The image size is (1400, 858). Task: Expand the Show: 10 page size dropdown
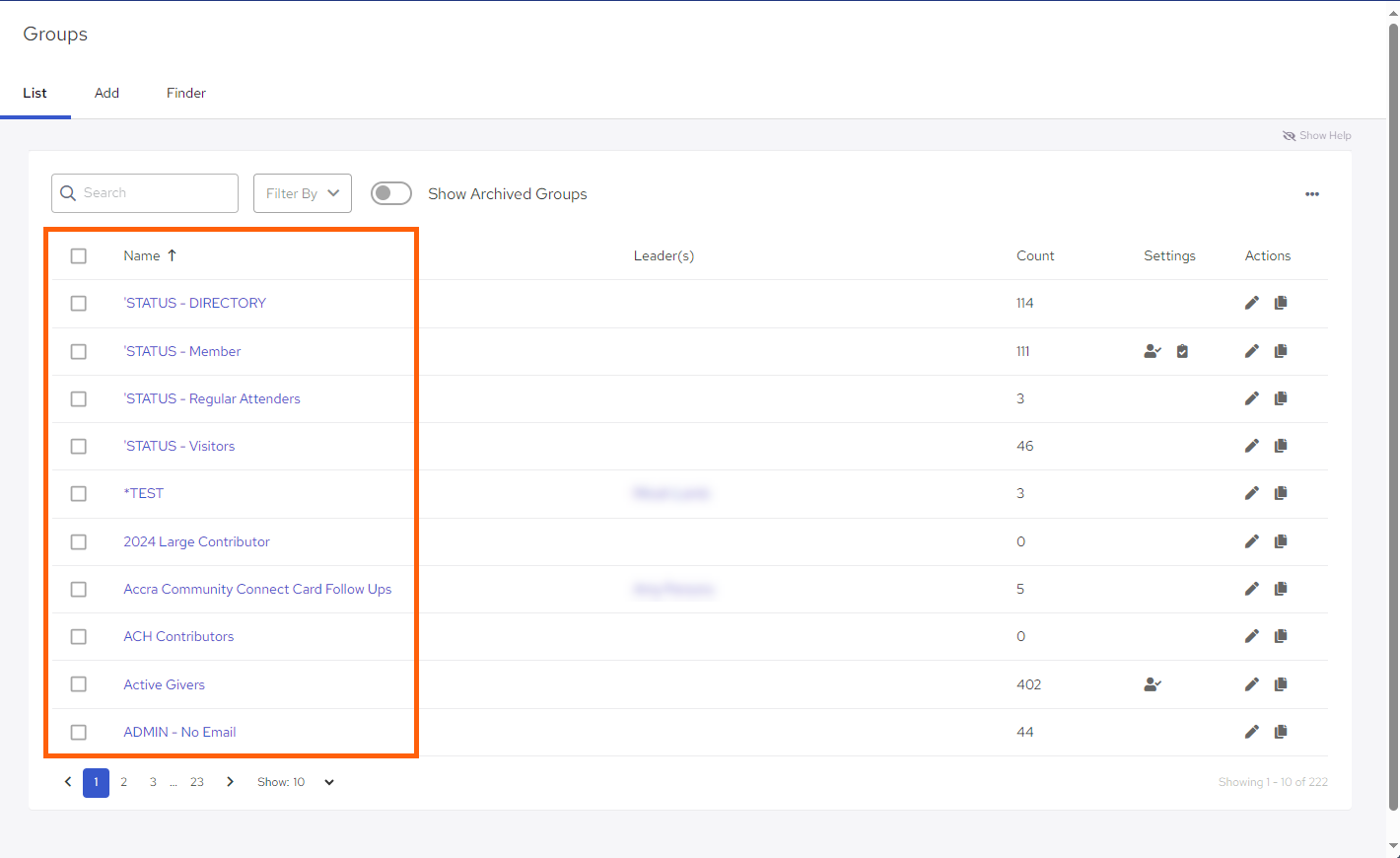pos(328,782)
